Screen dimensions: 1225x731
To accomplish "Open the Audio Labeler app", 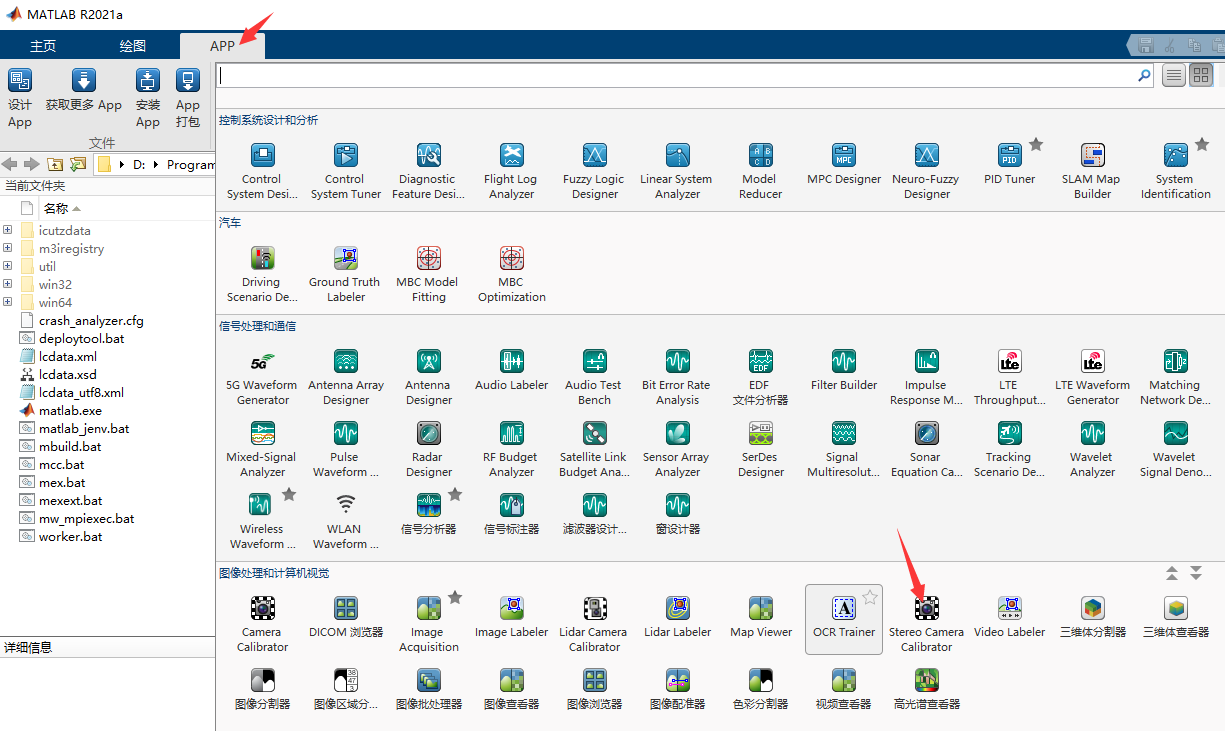I will pyautogui.click(x=512, y=369).
